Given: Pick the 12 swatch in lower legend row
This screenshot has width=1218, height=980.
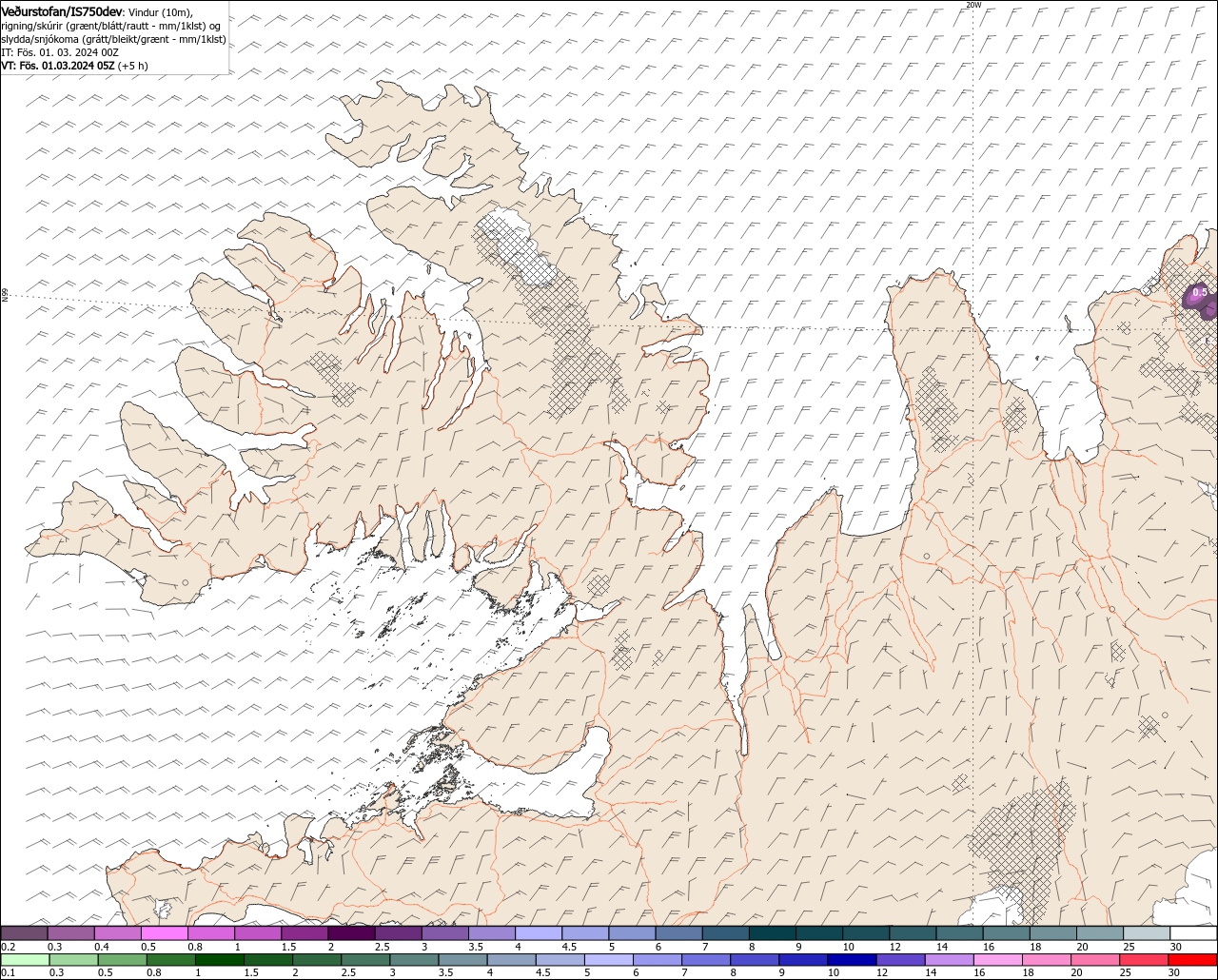Looking at the screenshot, I should point(901,959).
